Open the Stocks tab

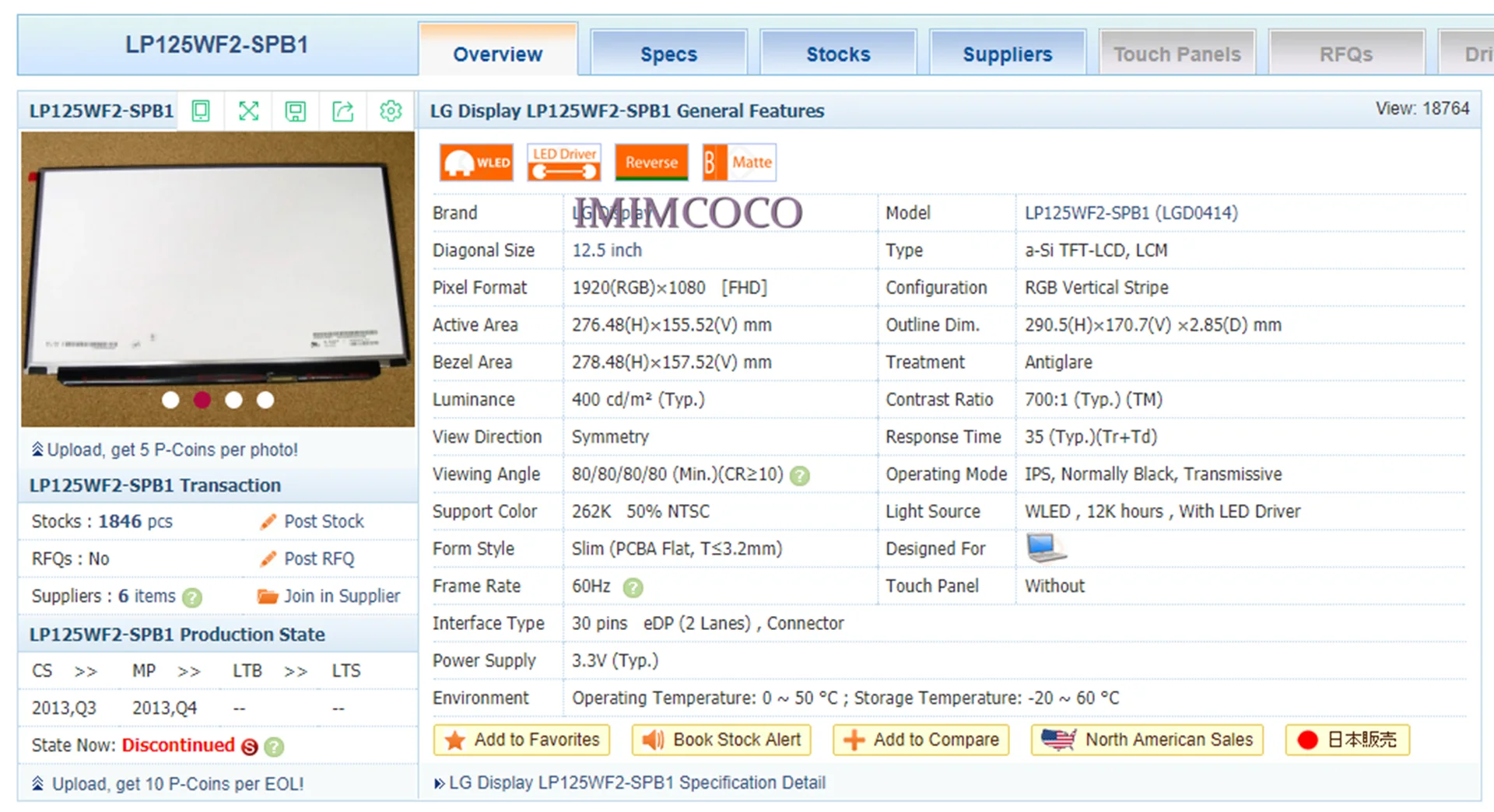(x=838, y=53)
